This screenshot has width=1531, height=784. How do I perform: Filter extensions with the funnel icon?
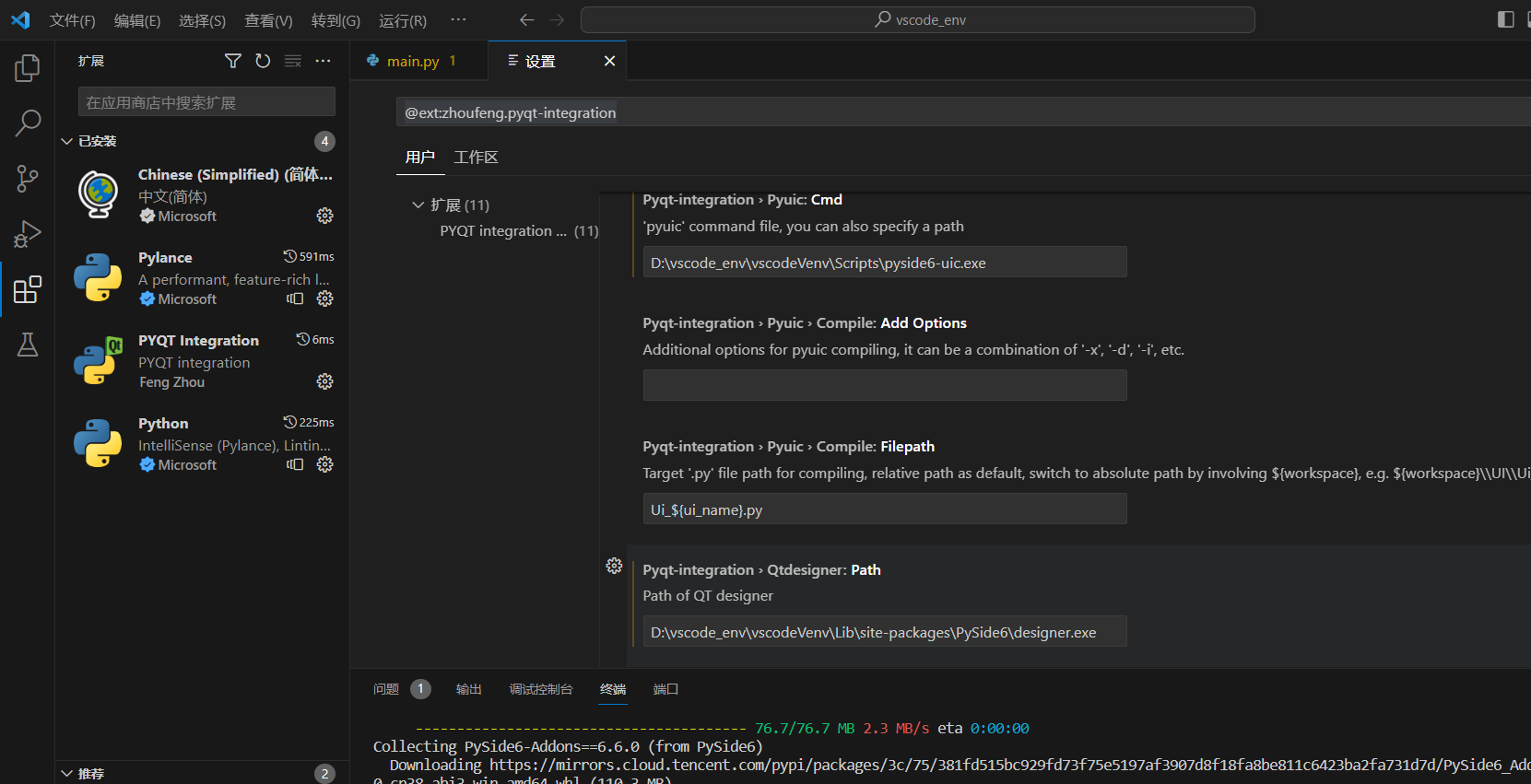(233, 61)
